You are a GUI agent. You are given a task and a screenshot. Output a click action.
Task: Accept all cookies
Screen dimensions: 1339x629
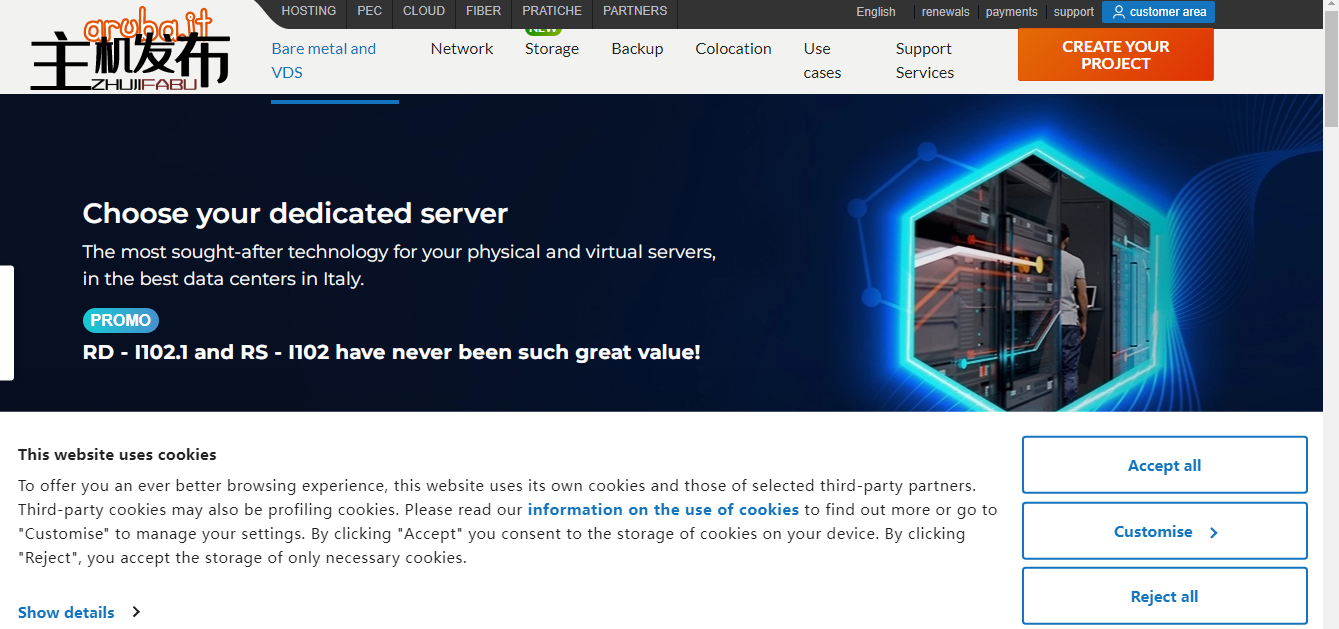[x=1164, y=465]
